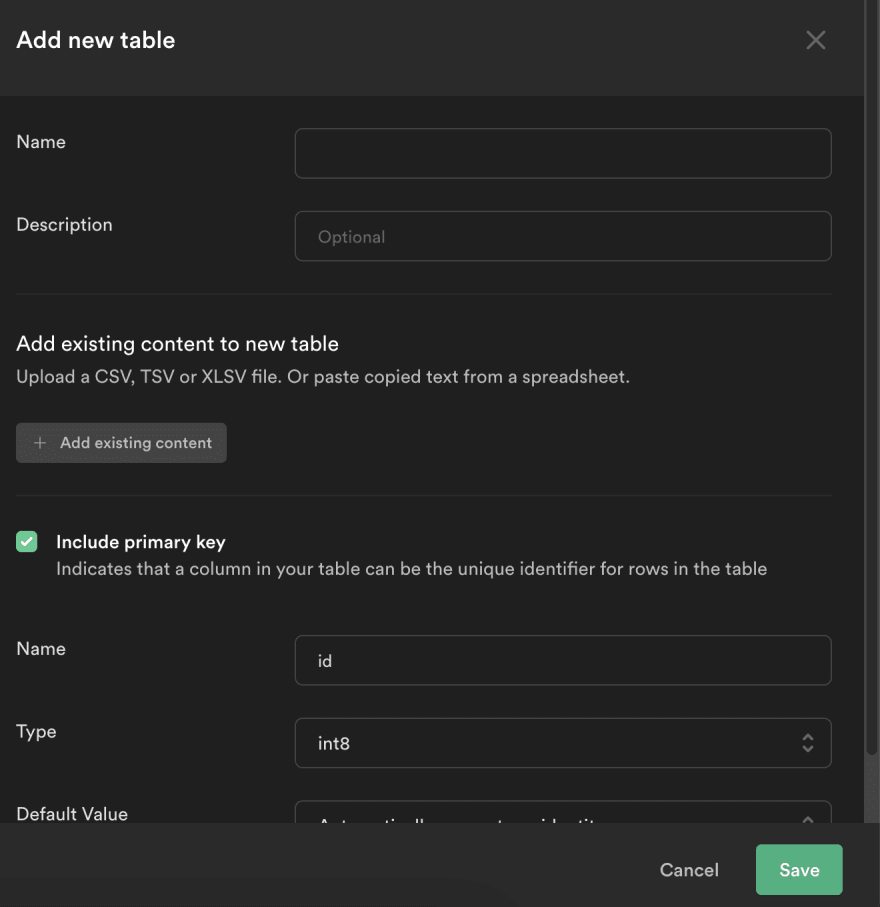Click the Add existing content to new table heading

(x=177, y=344)
